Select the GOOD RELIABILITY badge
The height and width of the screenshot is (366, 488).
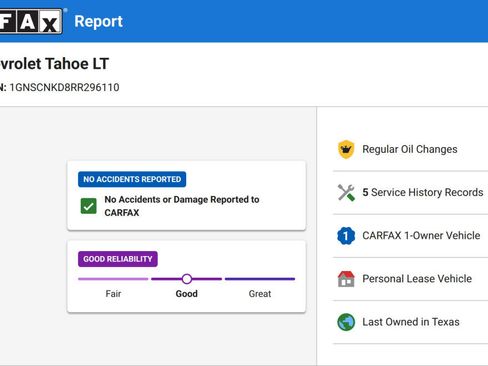(x=118, y=259)
